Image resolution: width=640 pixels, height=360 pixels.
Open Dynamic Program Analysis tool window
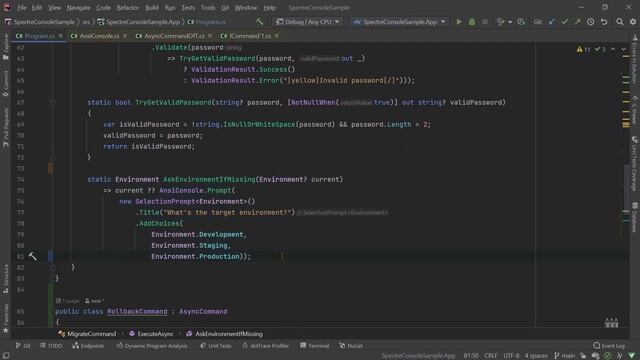(x=152, y=346)
